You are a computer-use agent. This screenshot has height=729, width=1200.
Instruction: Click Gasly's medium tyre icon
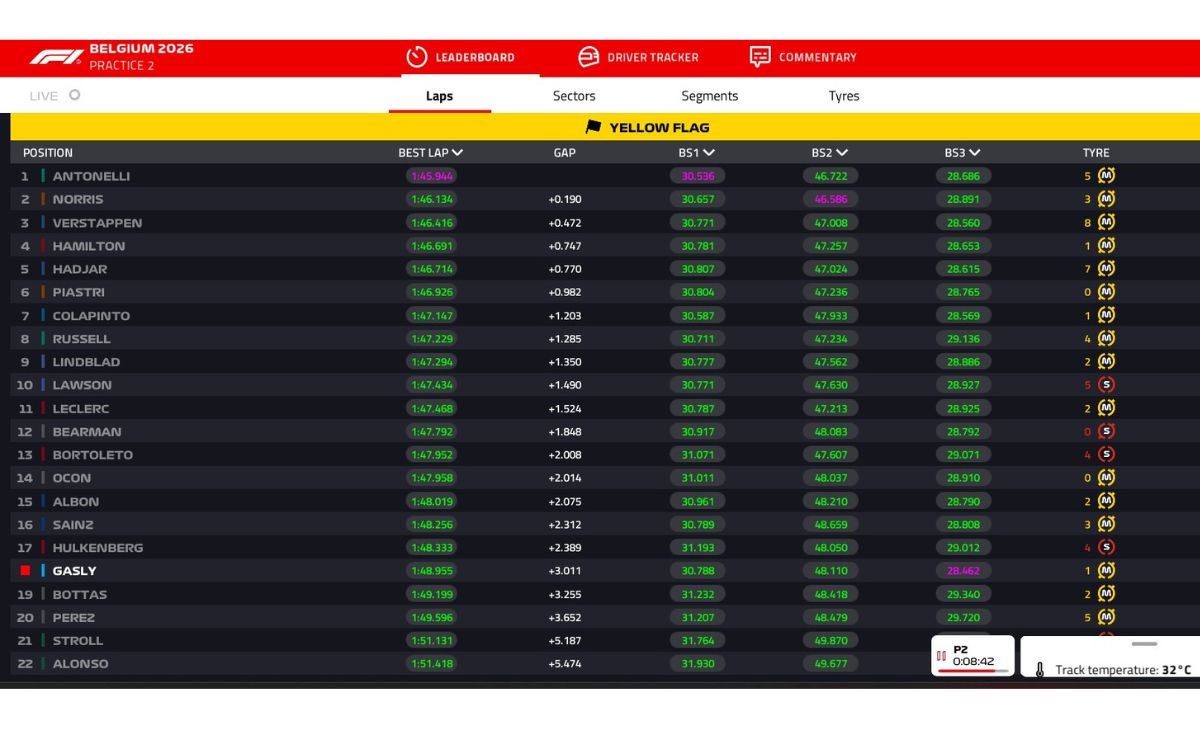coord(1106,571)
